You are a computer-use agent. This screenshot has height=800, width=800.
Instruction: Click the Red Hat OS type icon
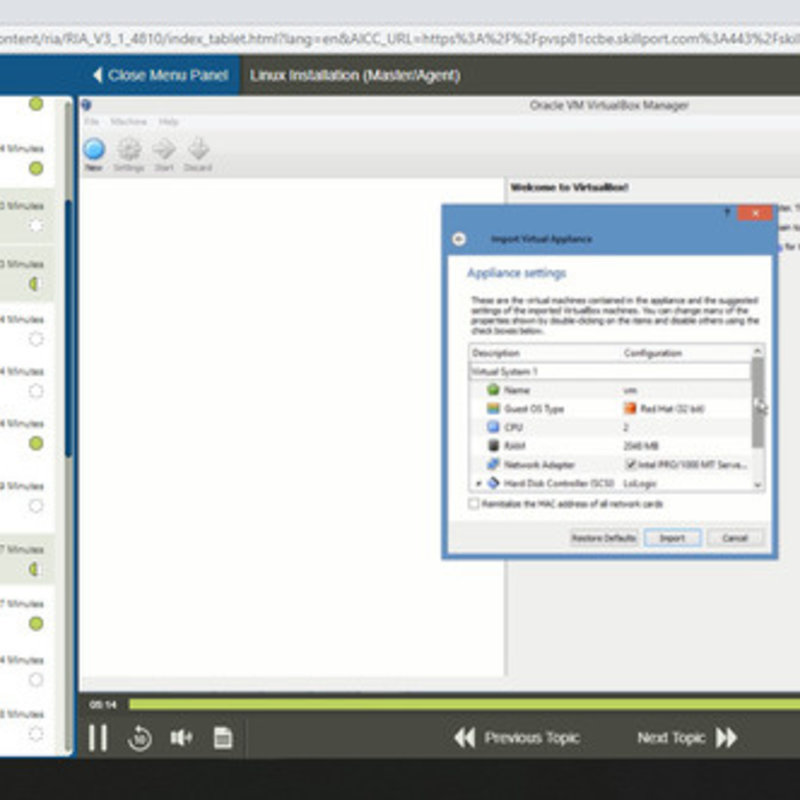coord(631,408)
